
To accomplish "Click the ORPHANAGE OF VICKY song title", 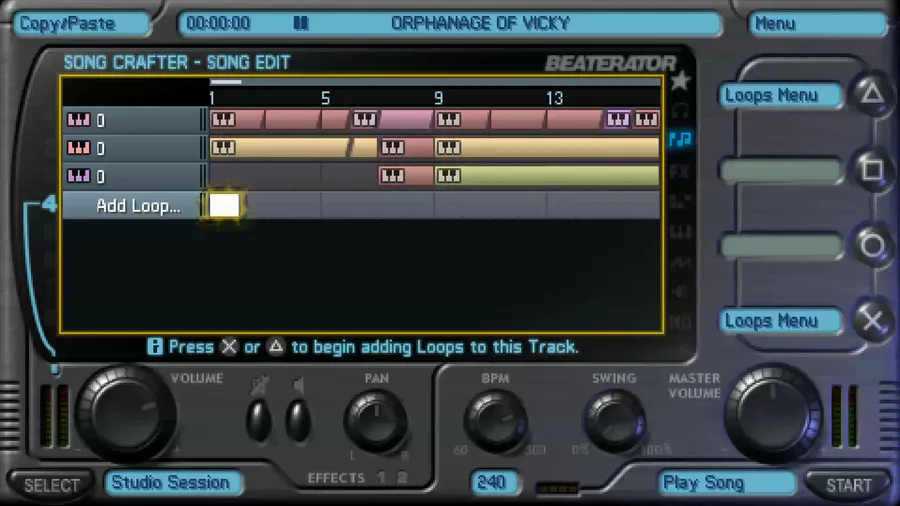I will [x=480, y=24].
